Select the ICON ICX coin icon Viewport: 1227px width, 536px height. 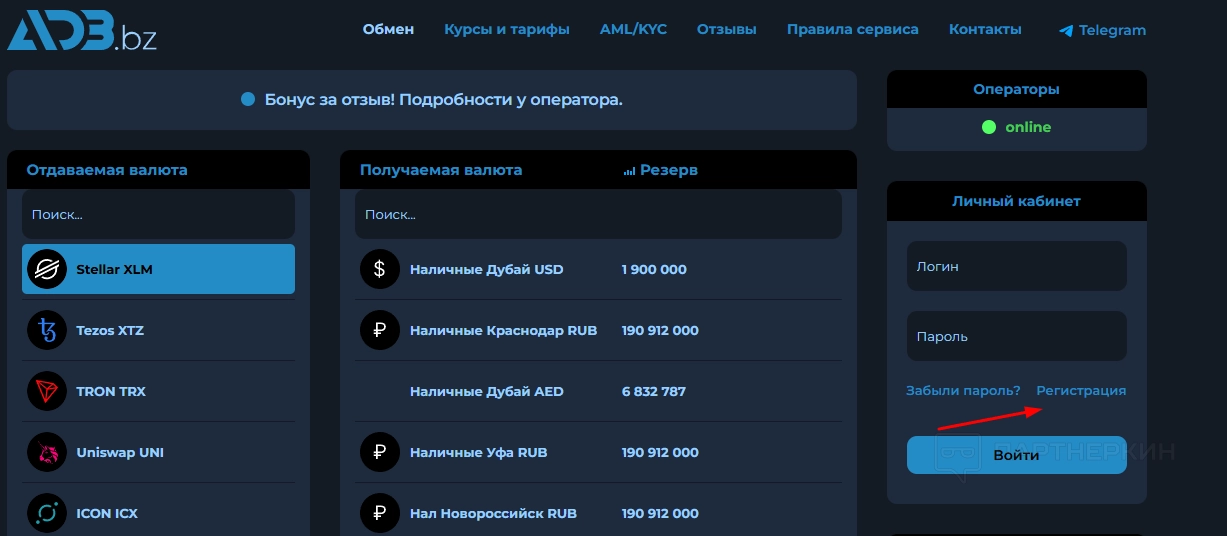(47, 513)
